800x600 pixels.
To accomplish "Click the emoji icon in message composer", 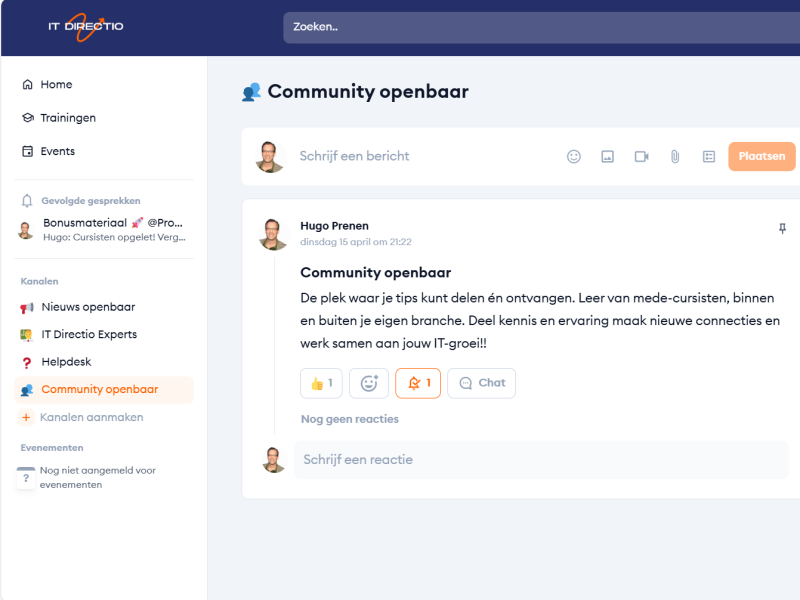I will pos(574,156).
